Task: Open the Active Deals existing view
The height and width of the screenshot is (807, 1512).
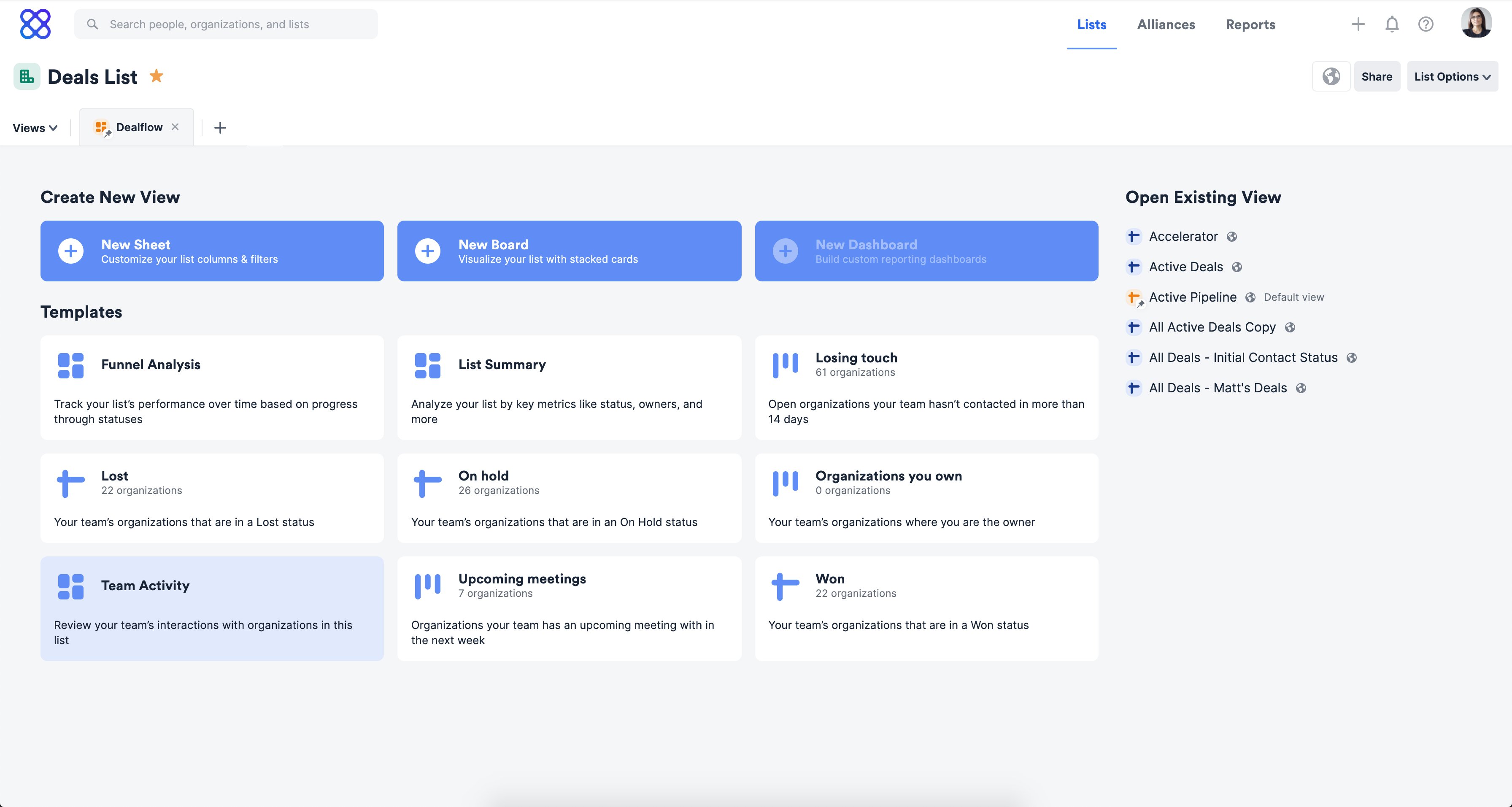Action: coord(1185,267)
